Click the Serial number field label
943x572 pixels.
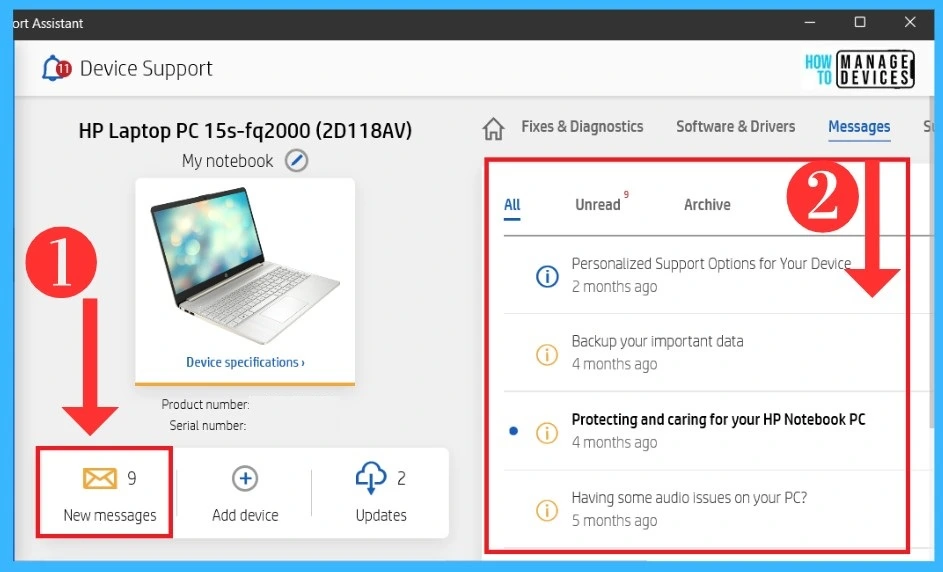(207, 425)
